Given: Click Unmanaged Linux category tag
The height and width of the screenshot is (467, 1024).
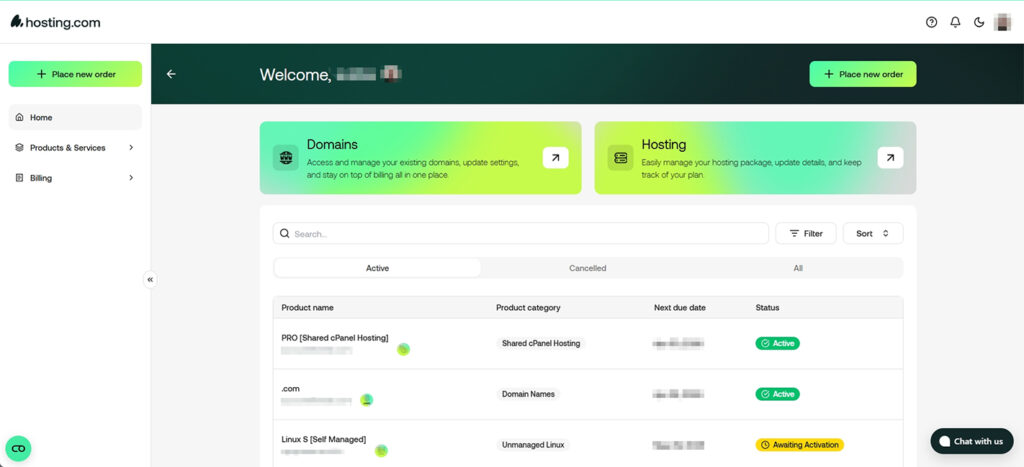Looking at the screenshot, I should point(533,445).
